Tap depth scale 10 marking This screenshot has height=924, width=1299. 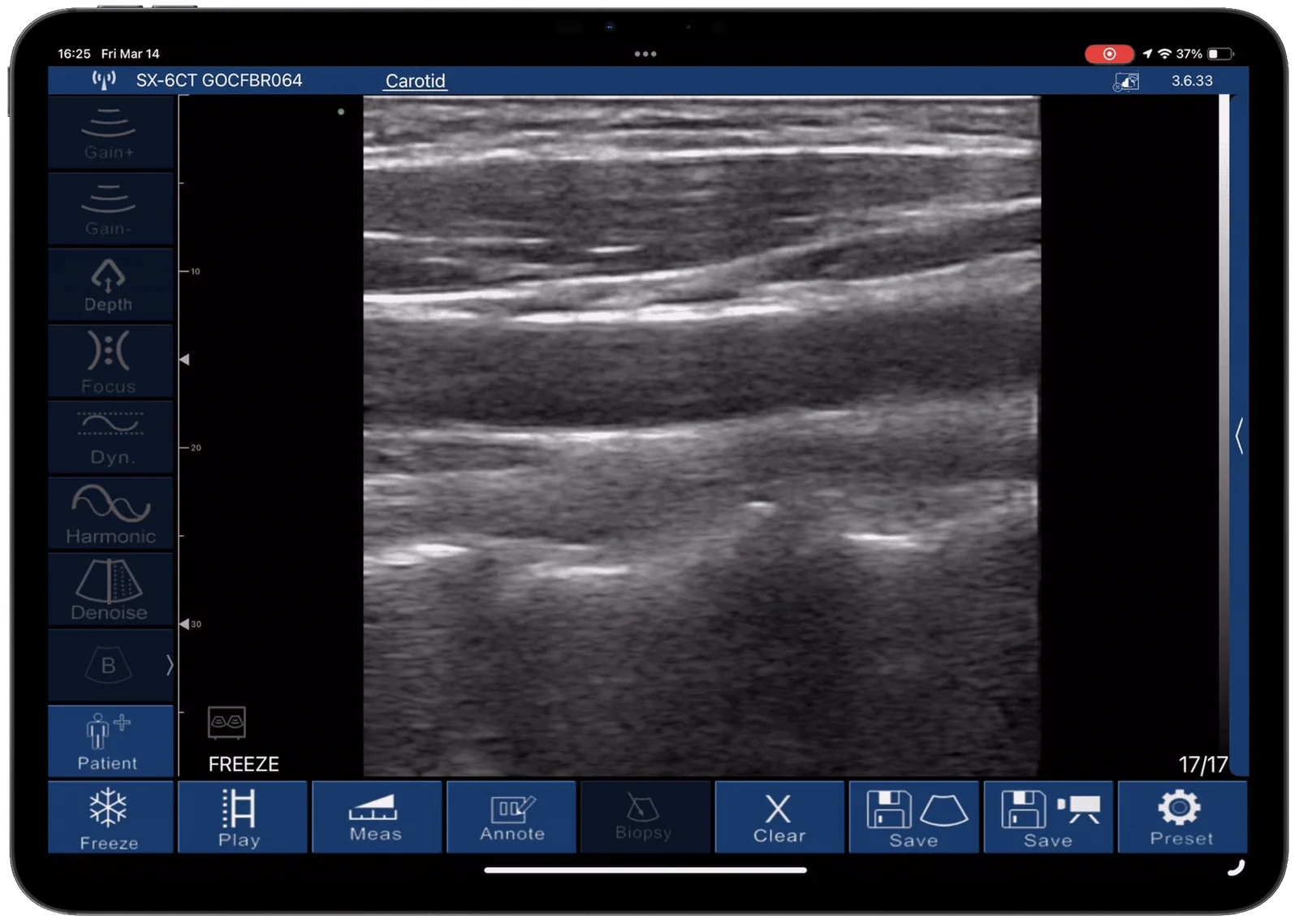(x=195, y=271)
